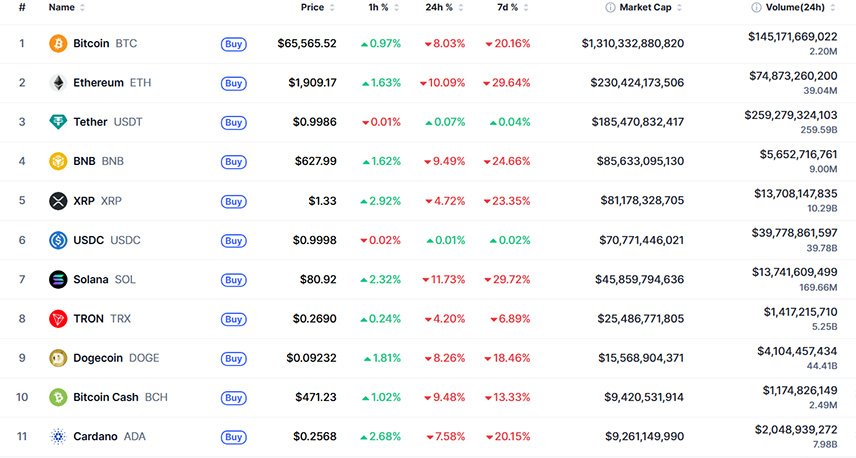Click the BNB coin logo icon

pos(58,161)
